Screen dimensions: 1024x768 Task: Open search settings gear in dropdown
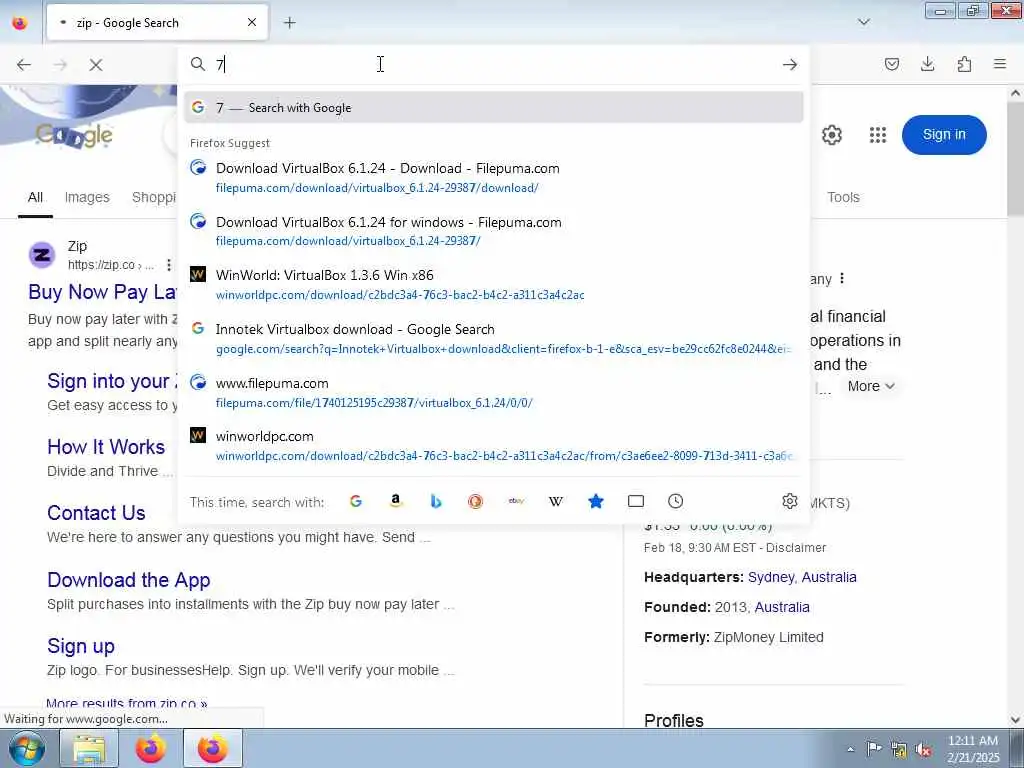point(790,501)
